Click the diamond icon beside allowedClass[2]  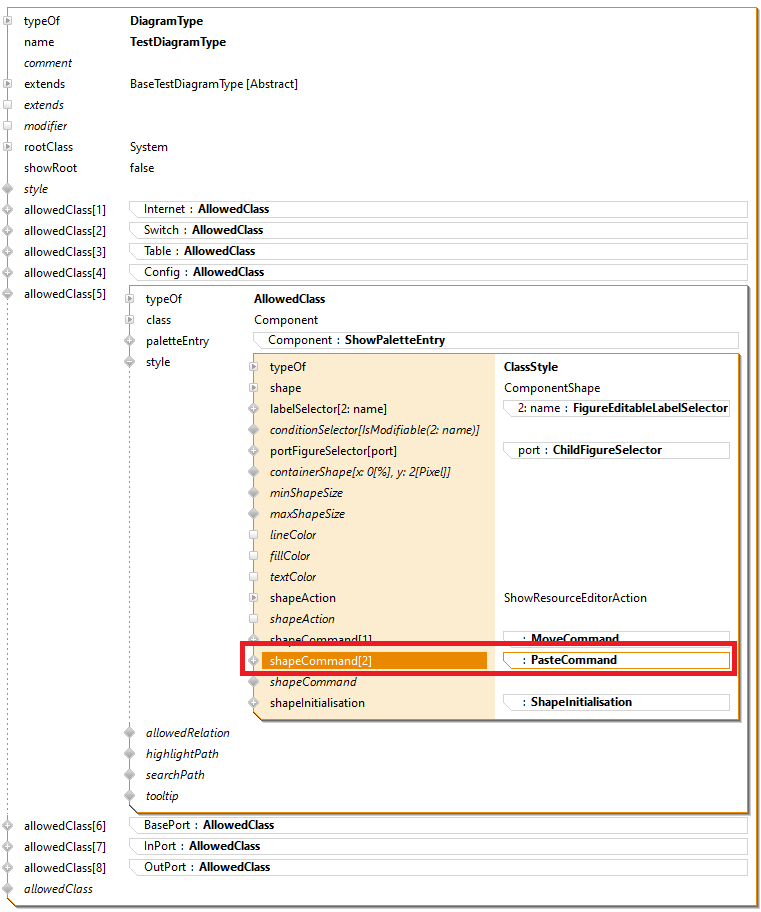[x=8, y=231]
